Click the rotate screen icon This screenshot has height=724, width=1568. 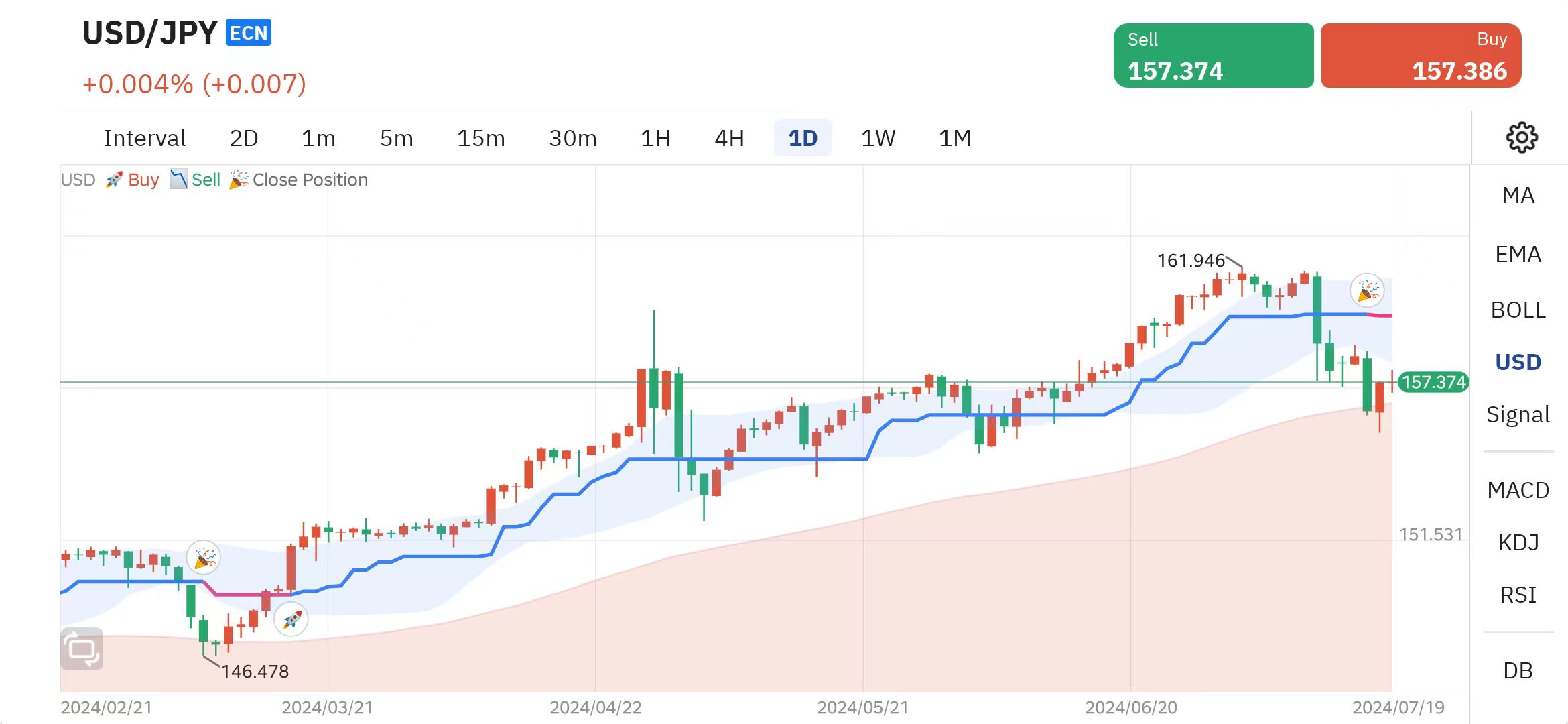pyautogui.click(x=82, y=648)
